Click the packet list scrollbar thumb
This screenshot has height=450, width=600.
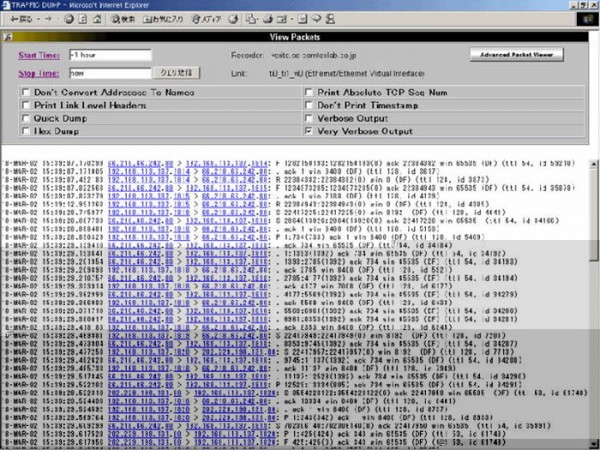pyautogui.click(x=593, y=214)
